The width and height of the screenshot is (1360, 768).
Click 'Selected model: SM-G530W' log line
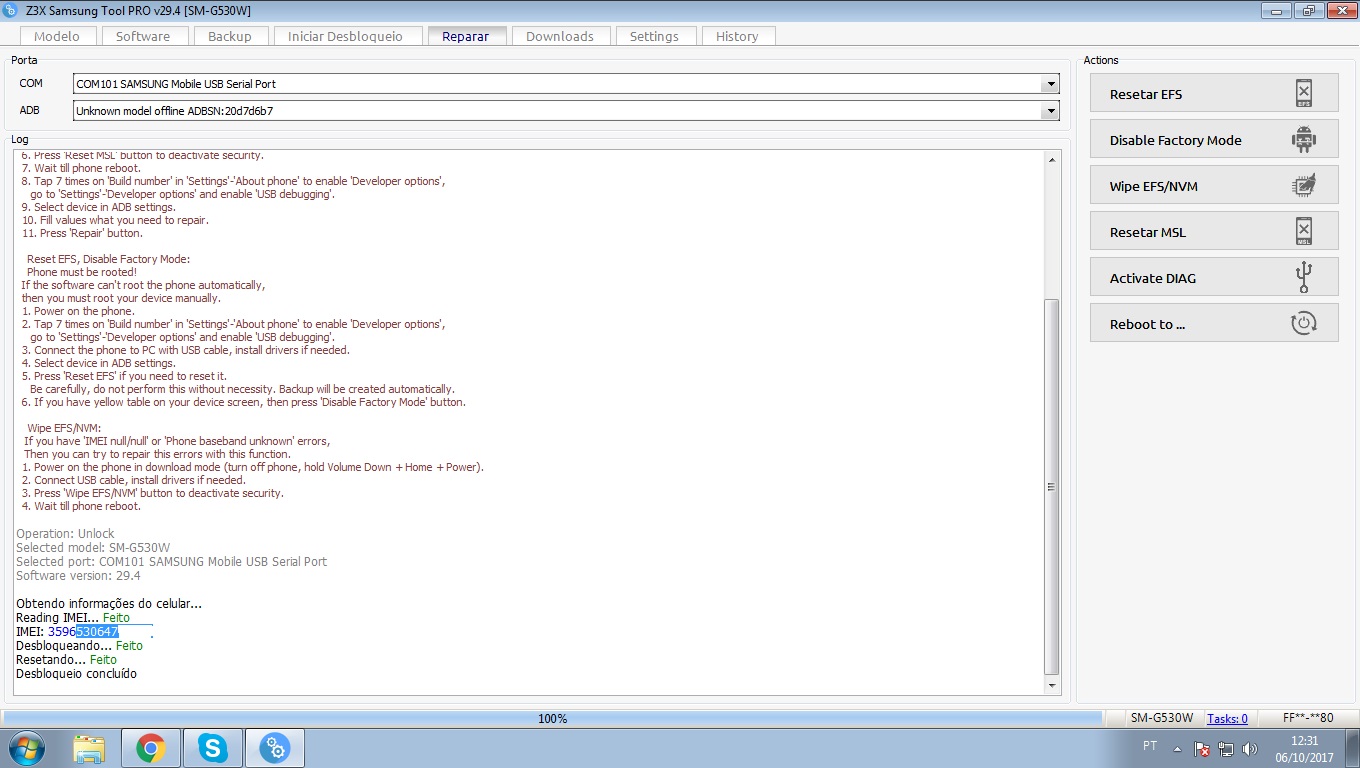pyautogui.click(x=93, y=547)
